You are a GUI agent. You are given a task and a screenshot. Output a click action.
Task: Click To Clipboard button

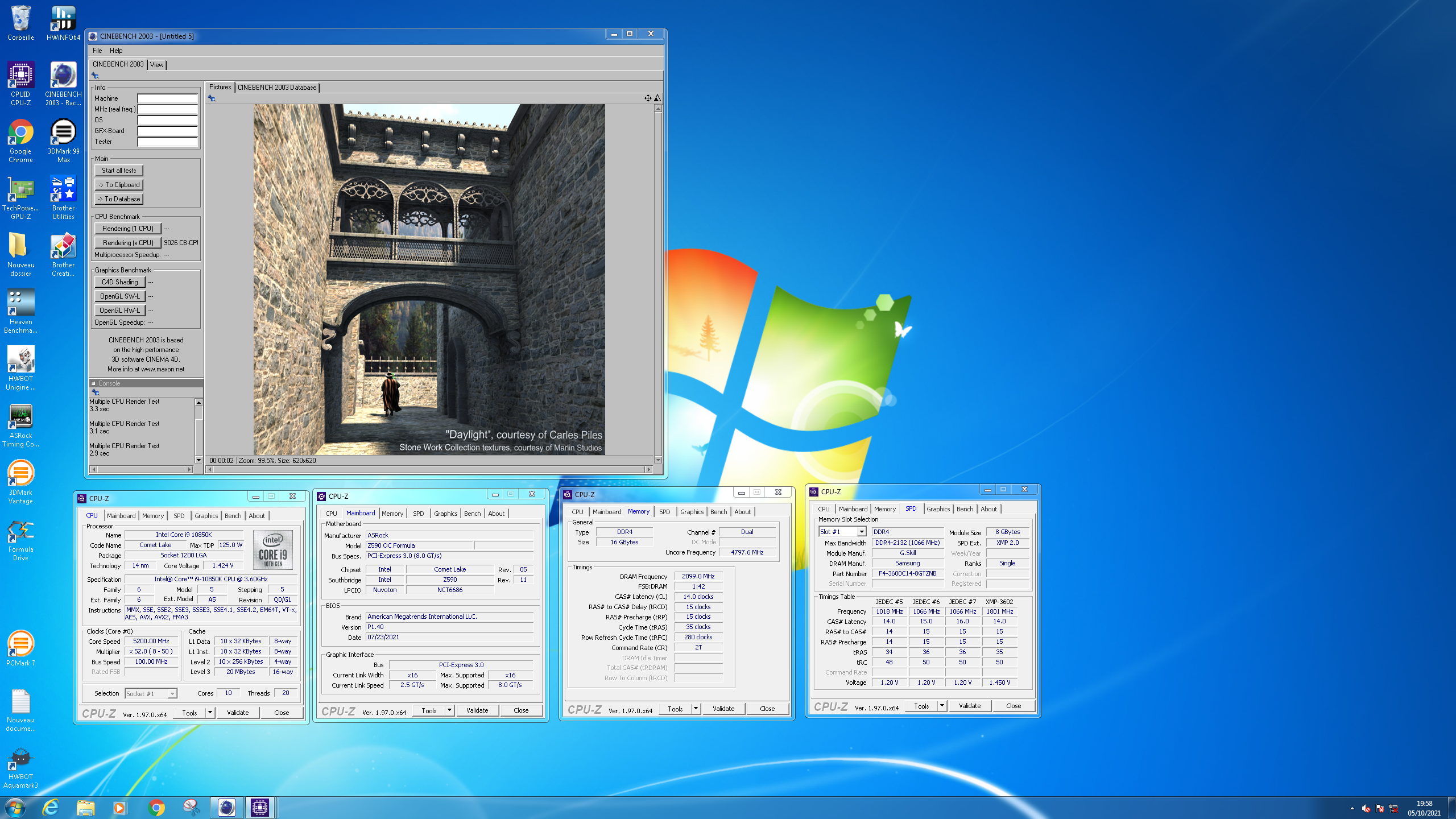click(x=119, y=185)
